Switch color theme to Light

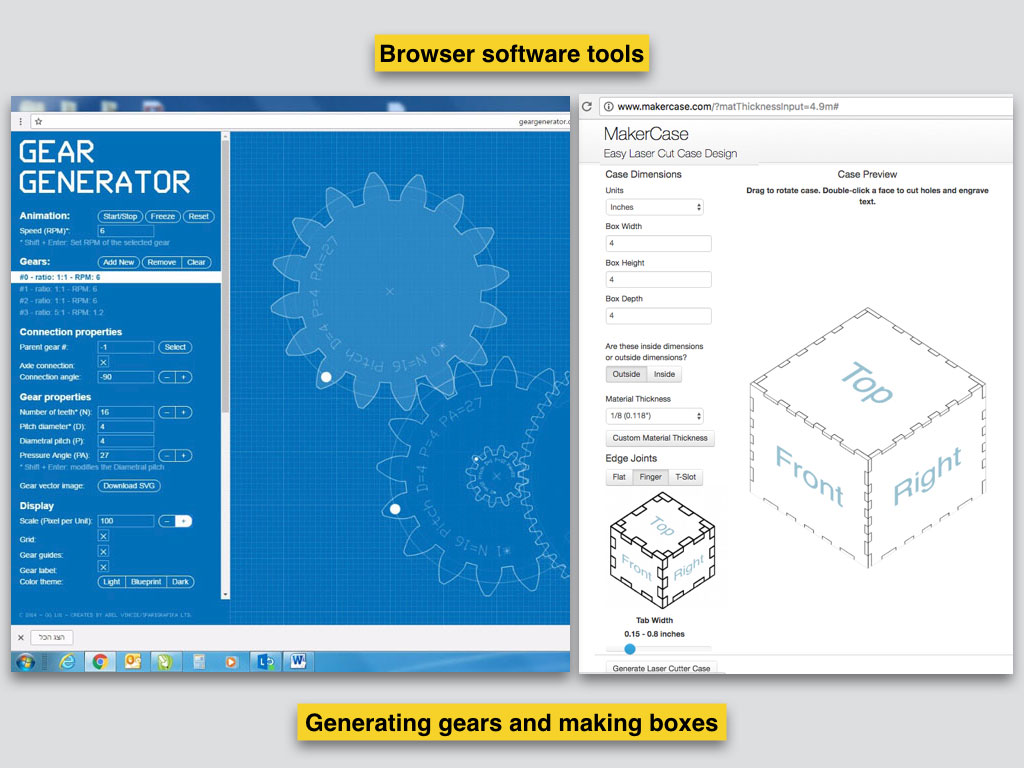point(112,582)
